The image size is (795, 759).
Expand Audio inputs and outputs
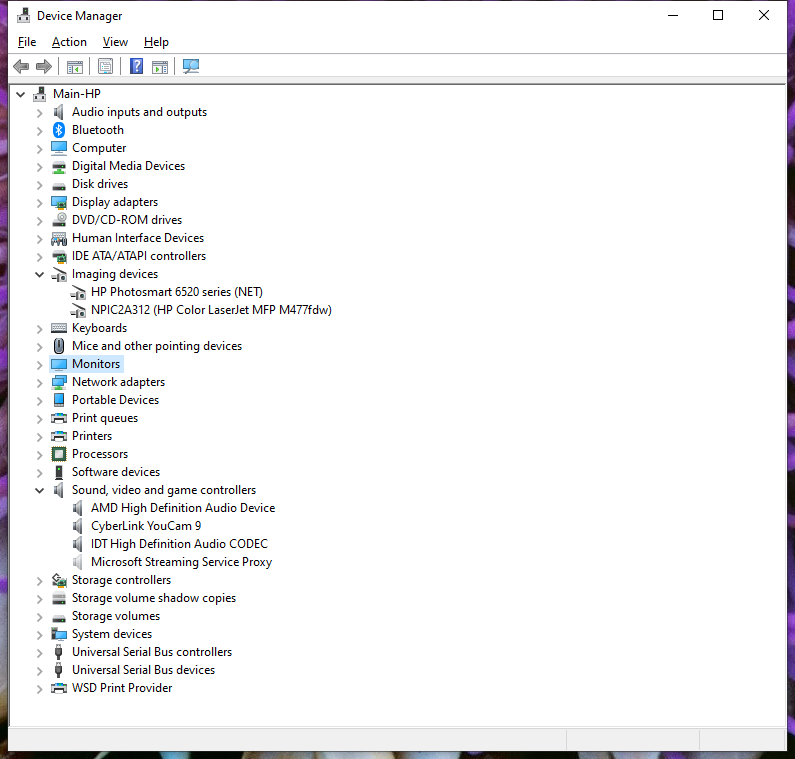pos(40,113)
